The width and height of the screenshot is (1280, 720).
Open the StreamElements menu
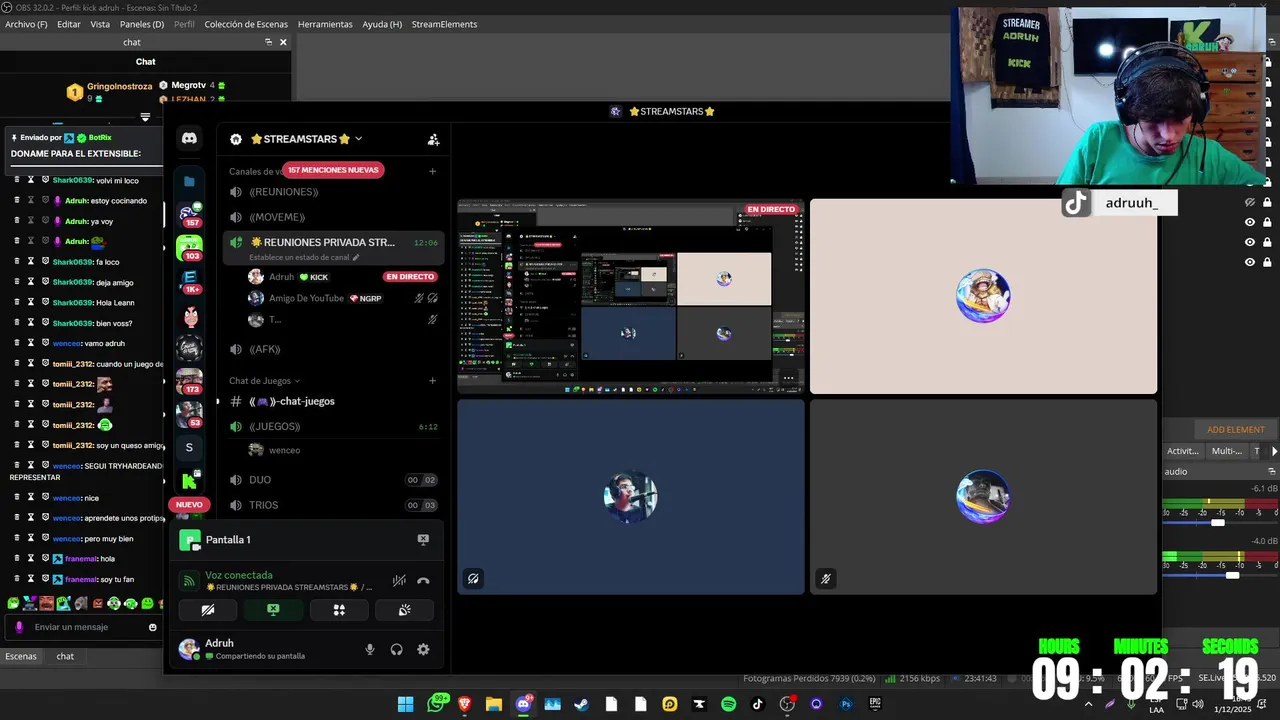pyautogui.click(x=444, y=24)
